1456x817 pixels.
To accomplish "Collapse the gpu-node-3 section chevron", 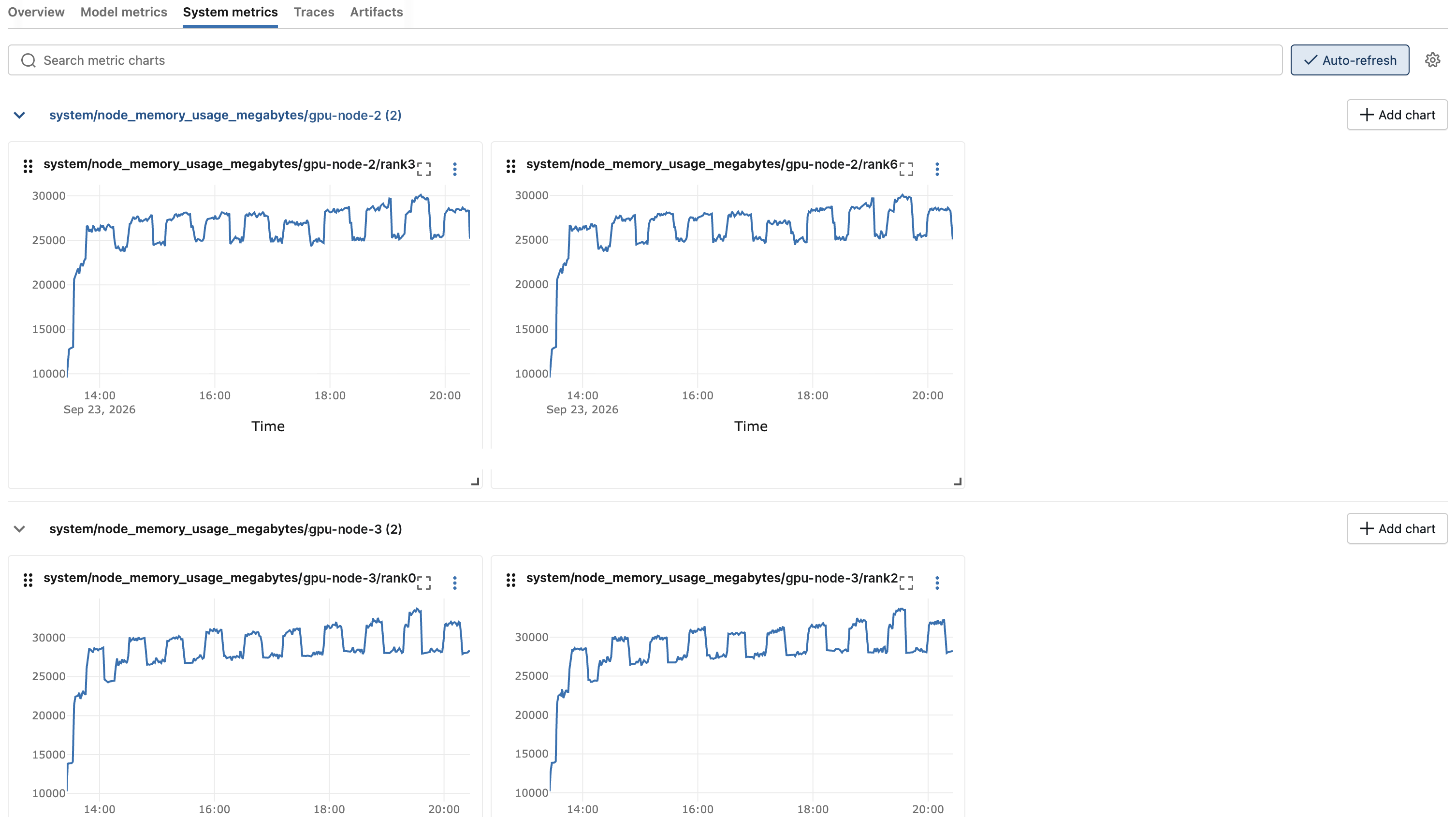I will (20, 529).
